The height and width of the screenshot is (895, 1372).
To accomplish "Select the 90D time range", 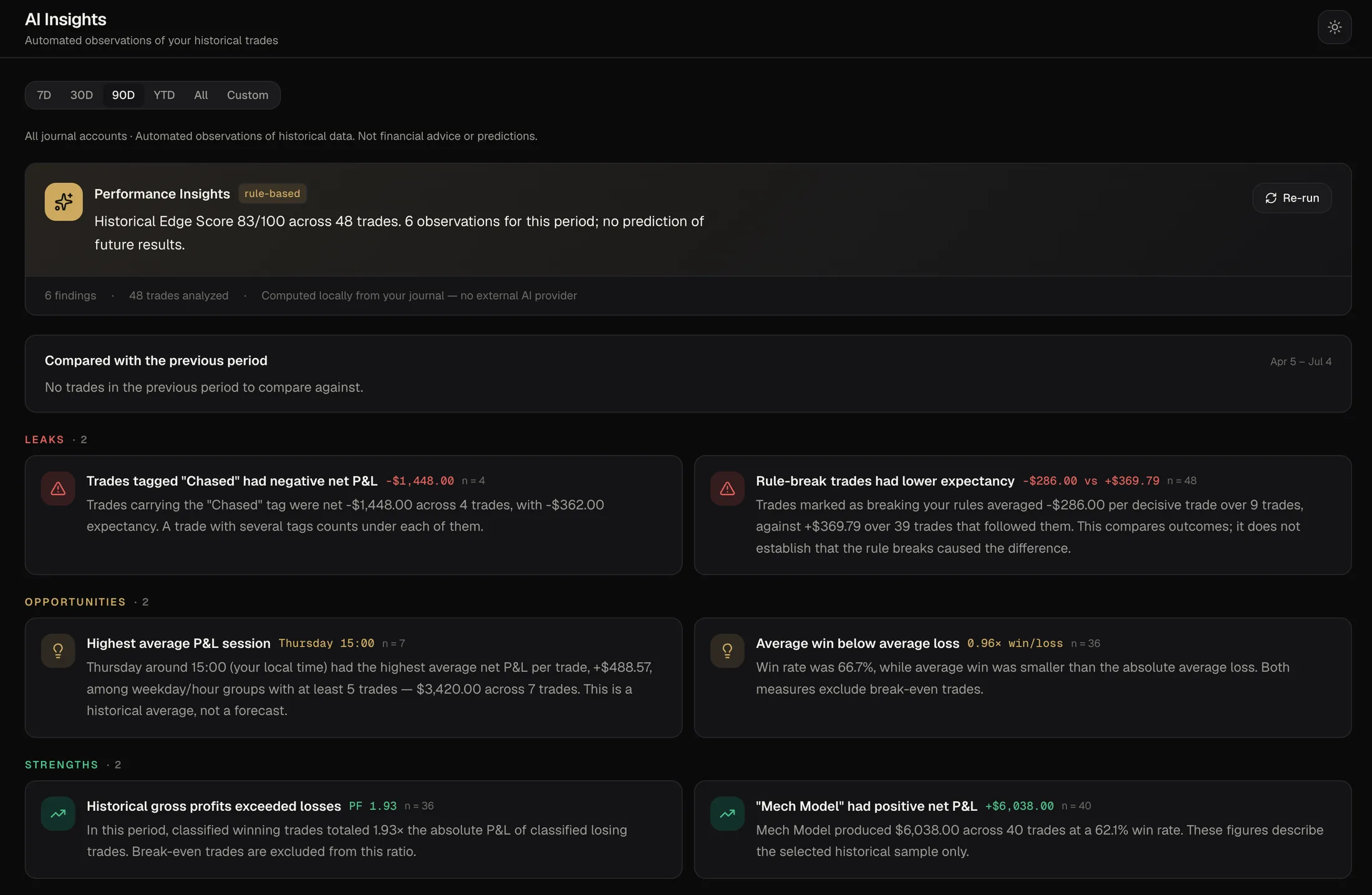I will 123,95.
